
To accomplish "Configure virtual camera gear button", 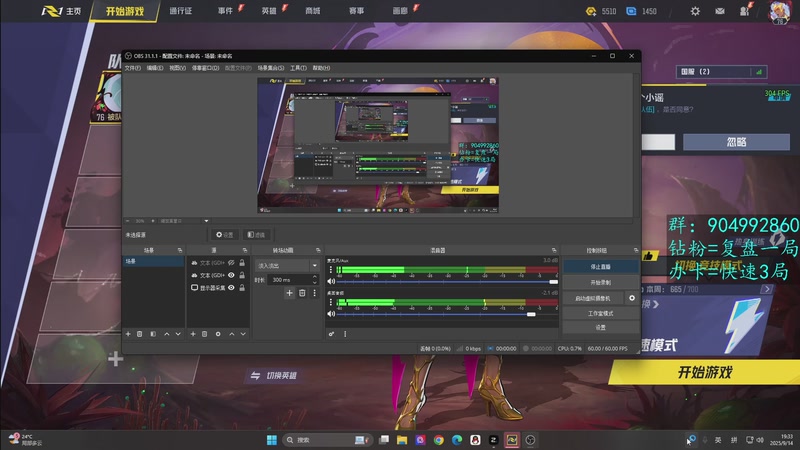I will 632,298.
